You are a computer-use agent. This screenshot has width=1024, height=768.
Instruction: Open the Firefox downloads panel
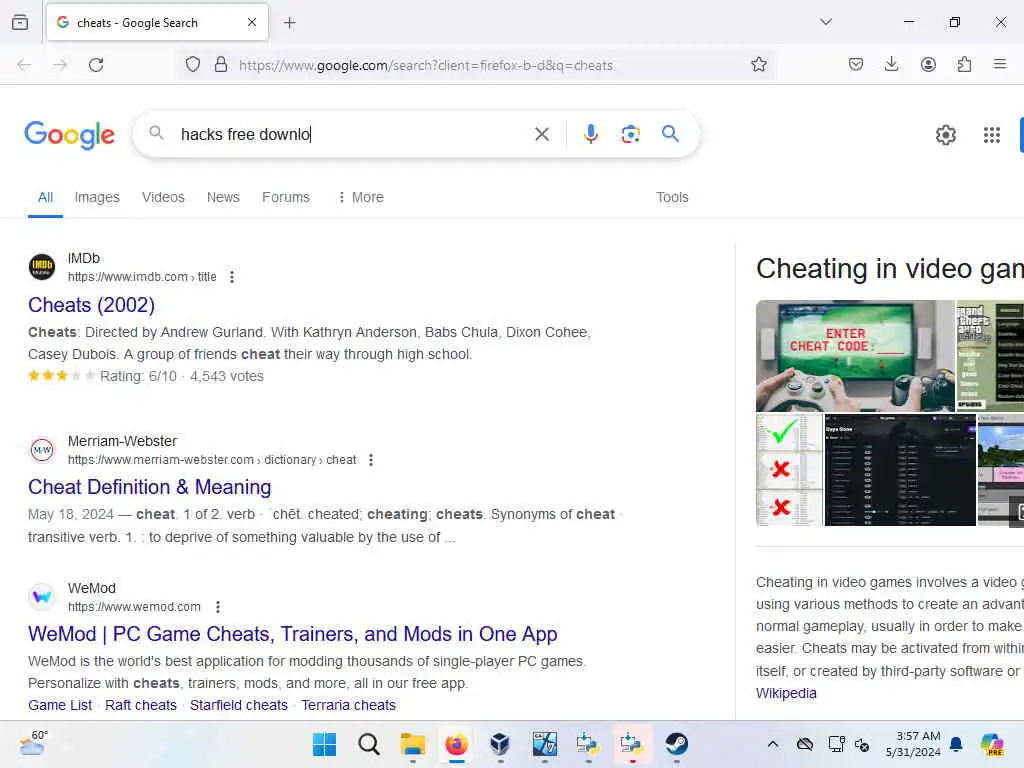pyautogui.click(x=891, y=64)
